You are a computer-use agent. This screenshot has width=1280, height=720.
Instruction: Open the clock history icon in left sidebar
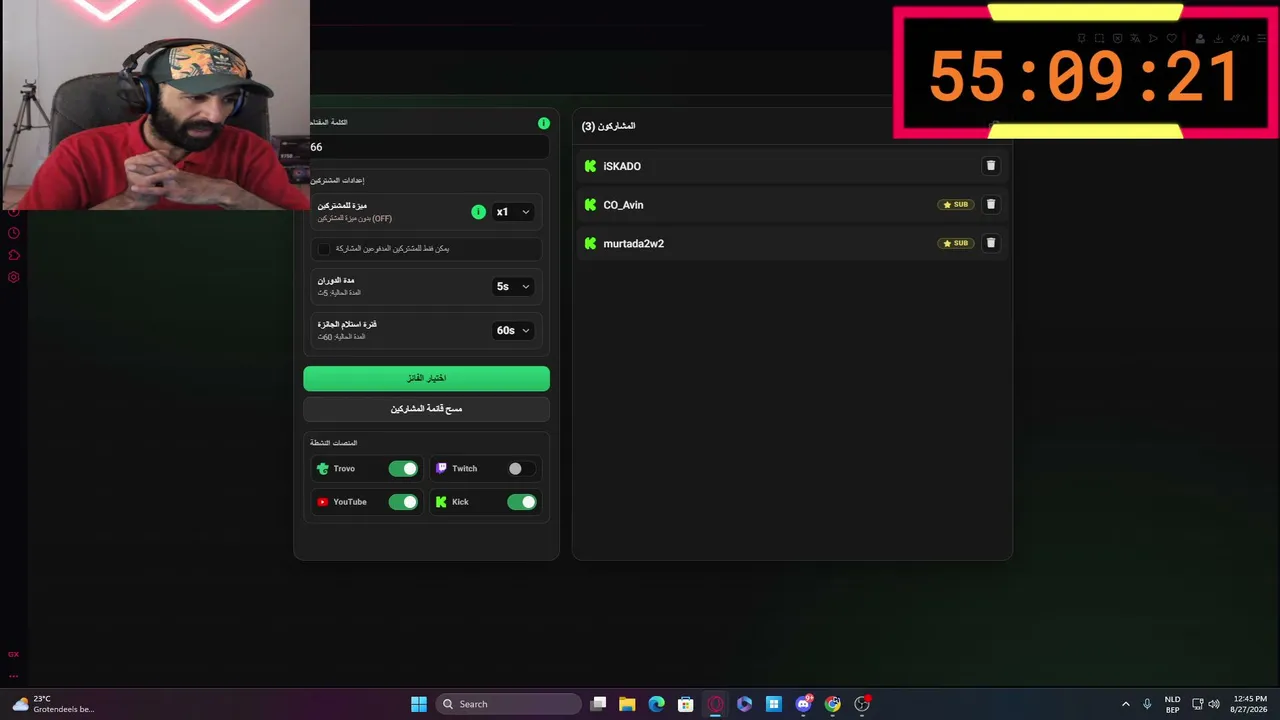[x=14, y=233]
